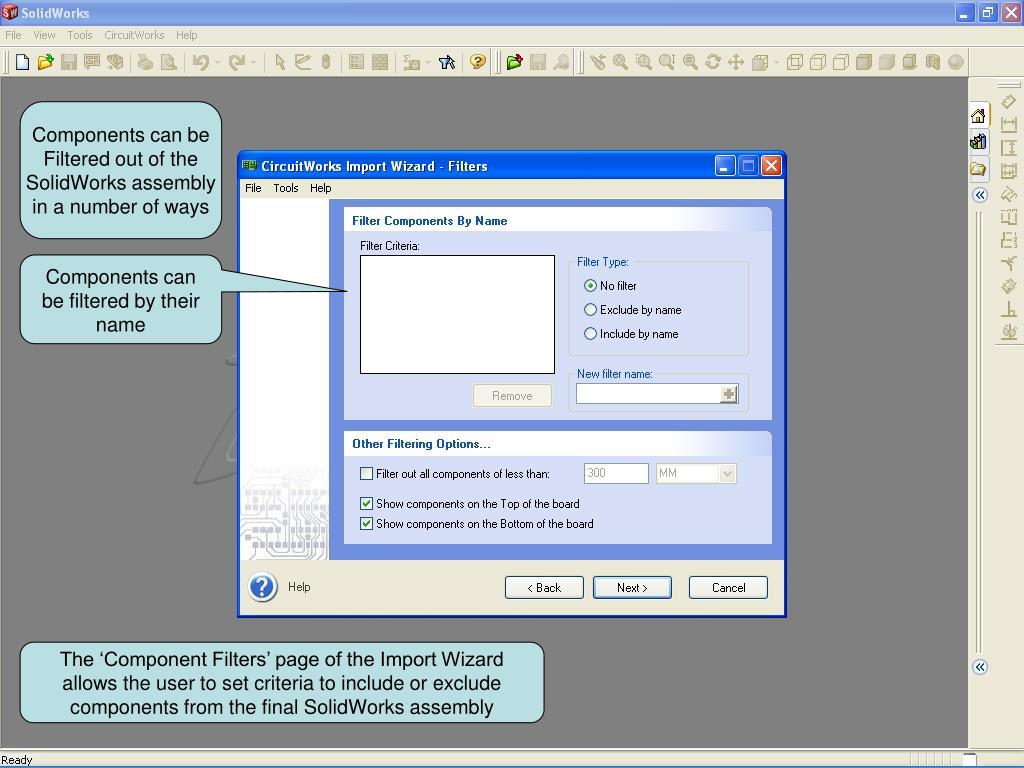Click the Remove button

coord(512,396)
